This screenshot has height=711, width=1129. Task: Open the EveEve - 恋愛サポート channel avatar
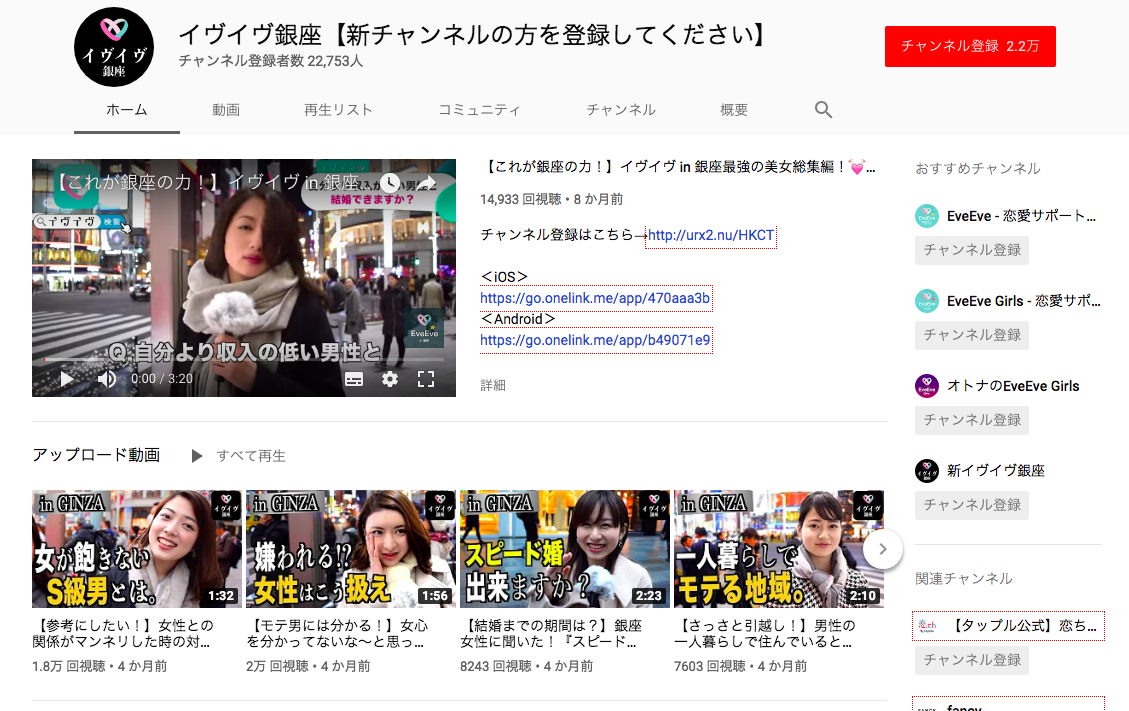(927, 216)
